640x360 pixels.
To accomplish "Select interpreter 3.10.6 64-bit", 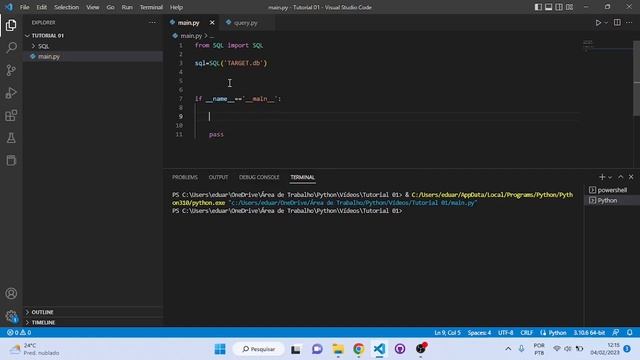I will [589, 332].
